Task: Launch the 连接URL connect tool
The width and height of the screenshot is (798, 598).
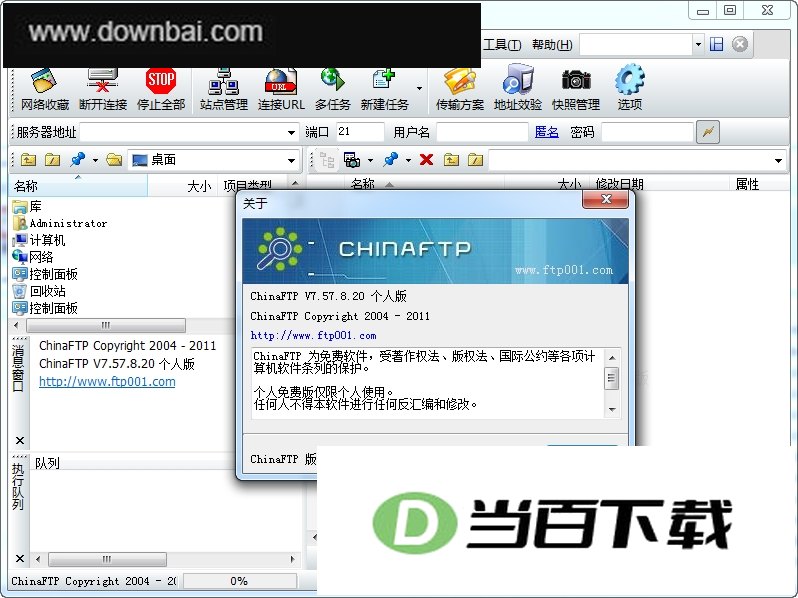Action: coord(281,90)
